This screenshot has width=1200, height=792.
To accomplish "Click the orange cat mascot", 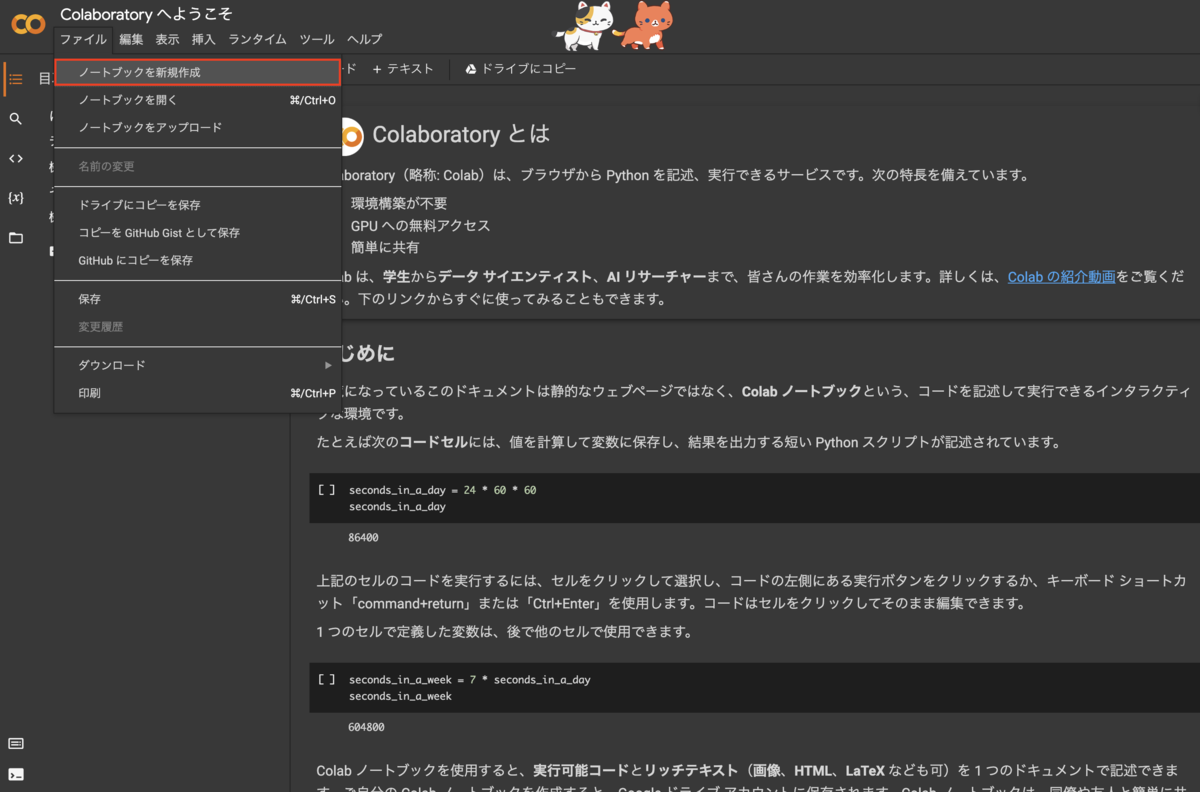I will coord(644,27).
